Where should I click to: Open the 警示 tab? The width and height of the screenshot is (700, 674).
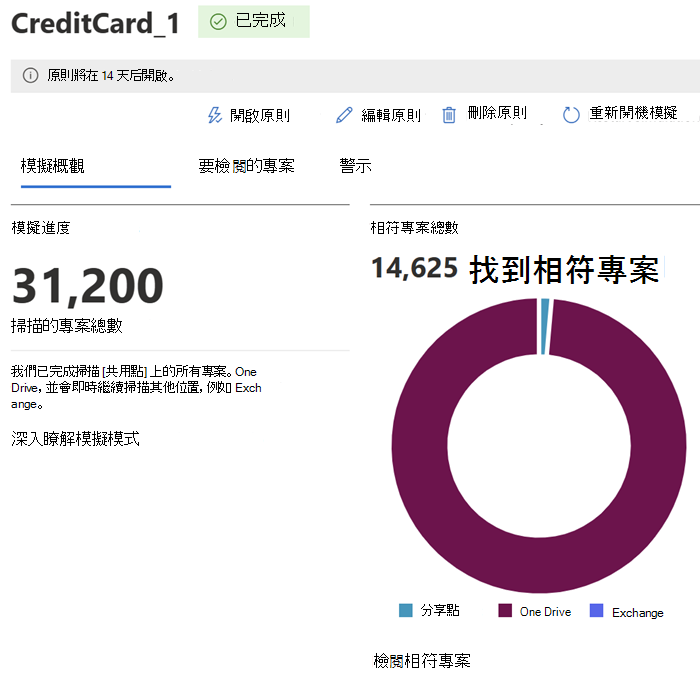click(x=355, y=166)
